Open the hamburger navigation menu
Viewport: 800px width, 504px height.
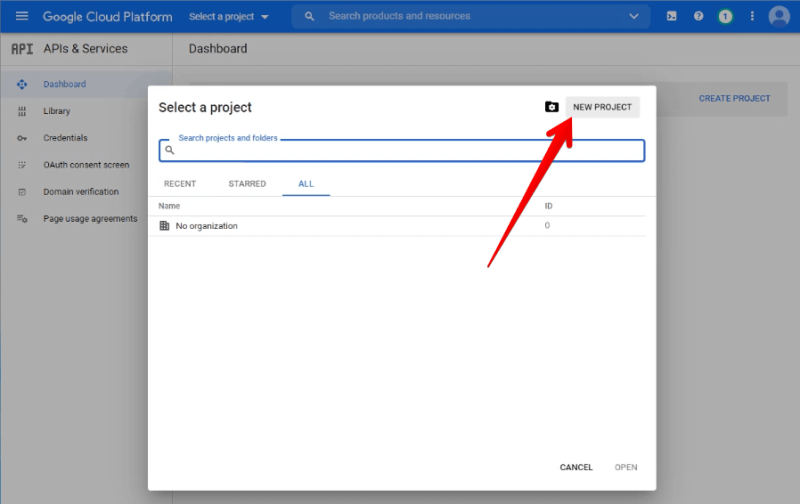tap(22, 16)
